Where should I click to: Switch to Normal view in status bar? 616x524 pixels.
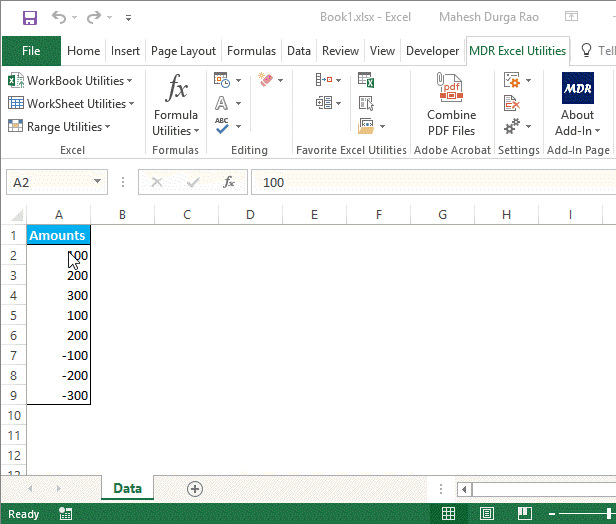448,513
